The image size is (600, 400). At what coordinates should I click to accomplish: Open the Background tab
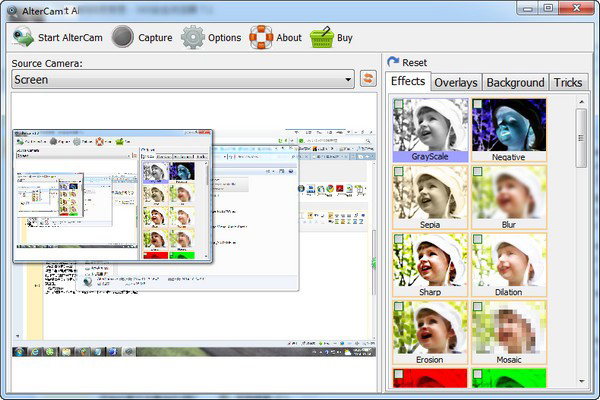pyautogui.click(x=515, y=83)
